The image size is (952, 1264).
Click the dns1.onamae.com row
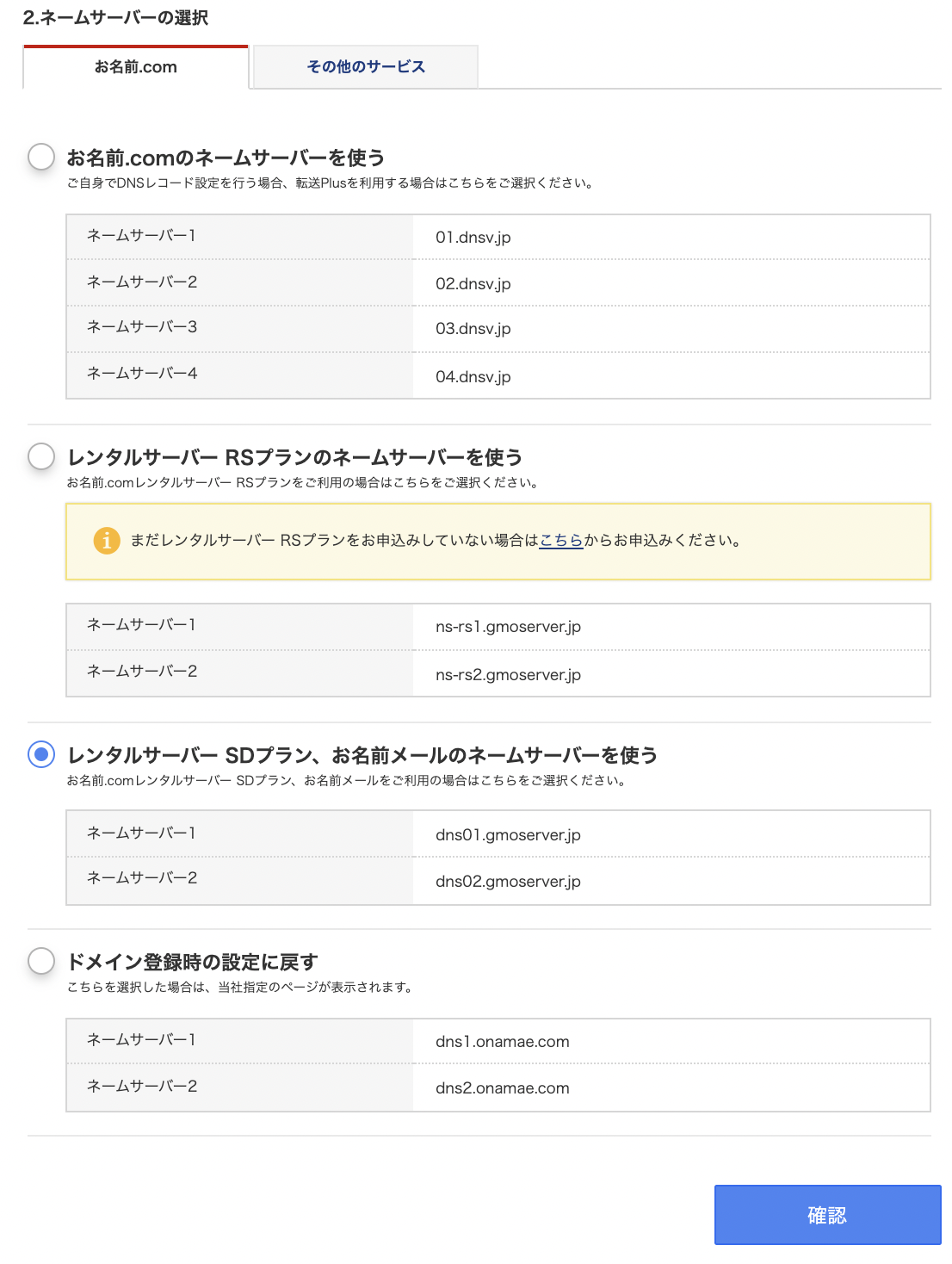[x=502, y=1041]
